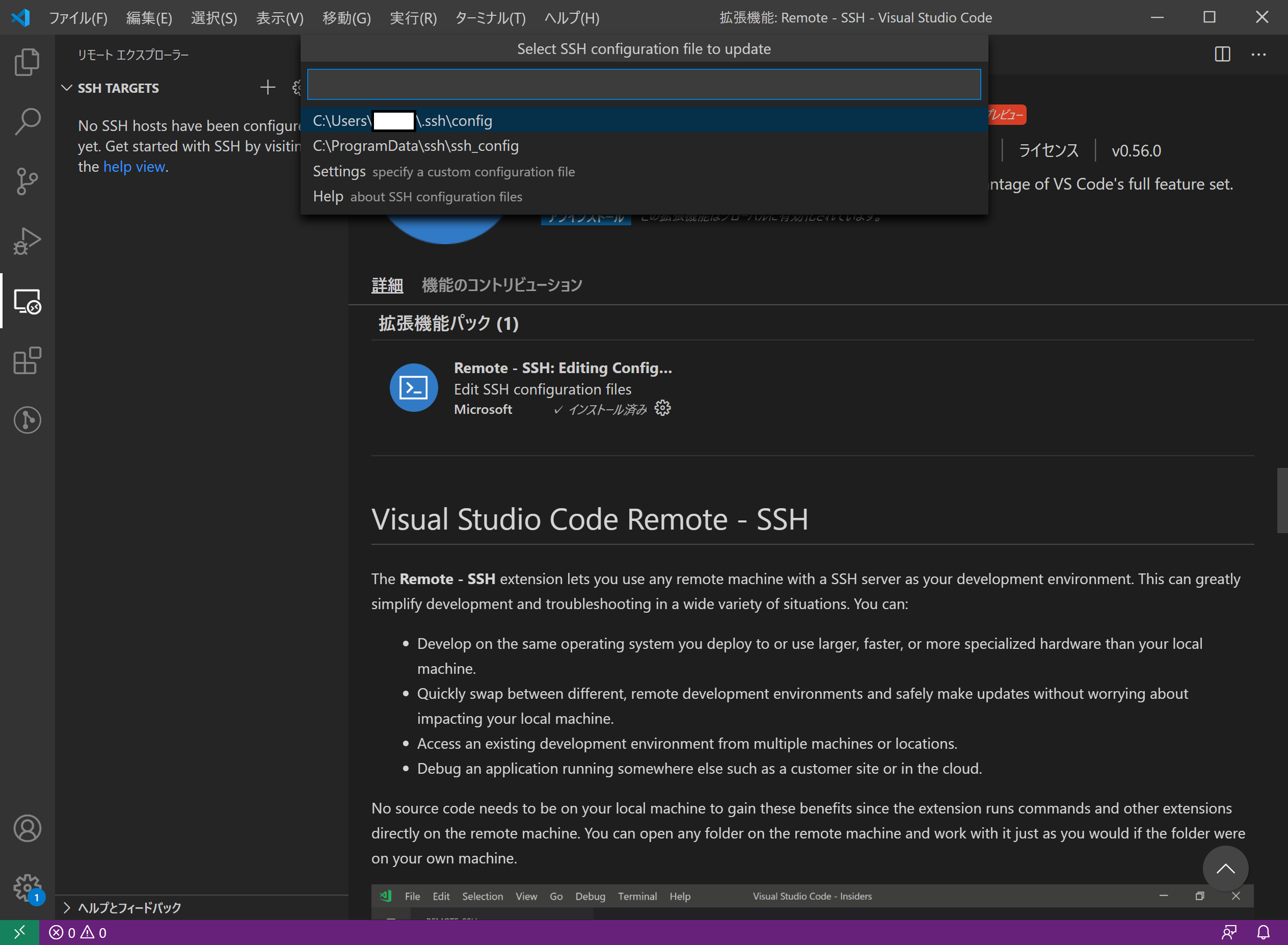Open the Extensions view icon

(27, 361)
